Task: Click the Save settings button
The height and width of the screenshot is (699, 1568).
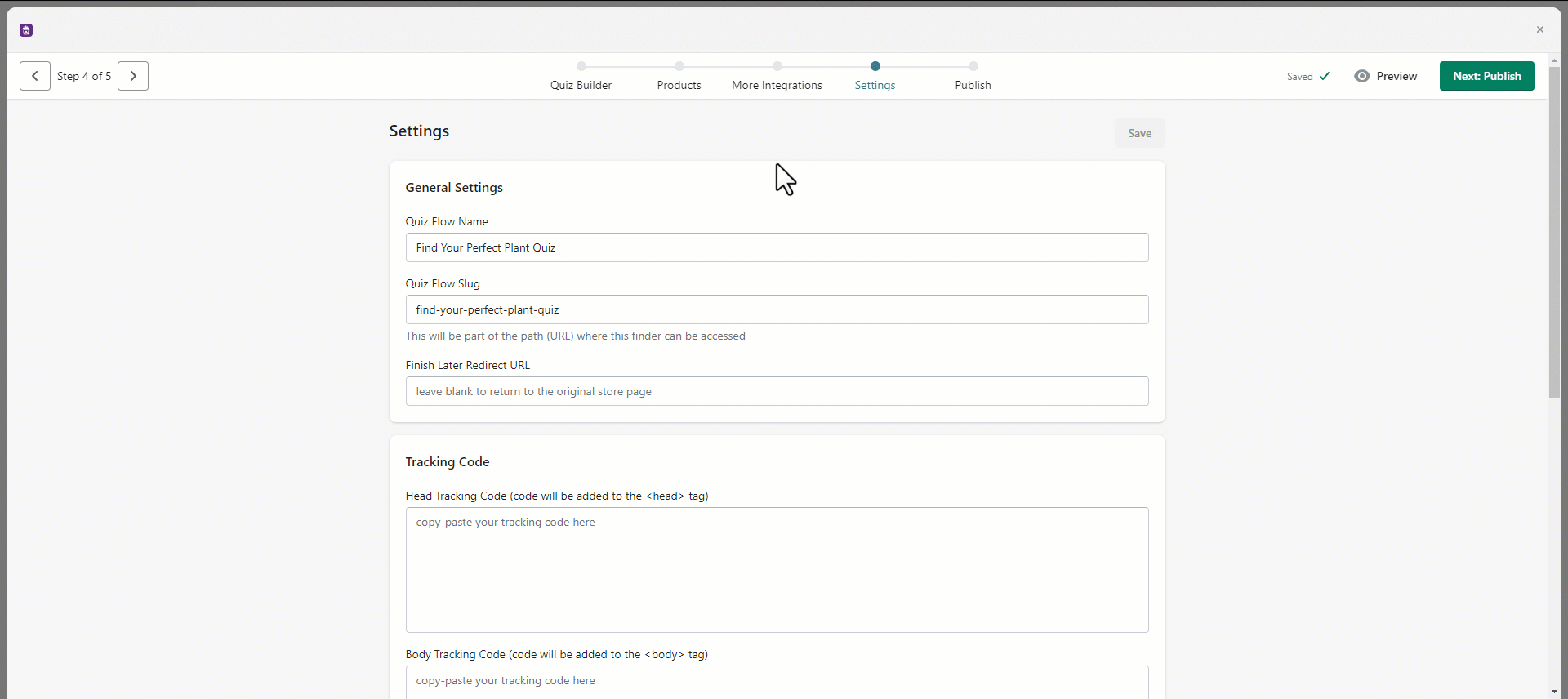Action: [x=1139, y=133]
